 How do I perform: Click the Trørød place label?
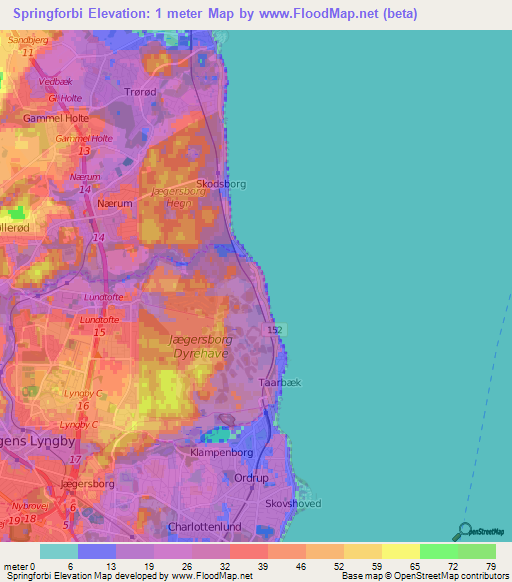coord(140,92)
